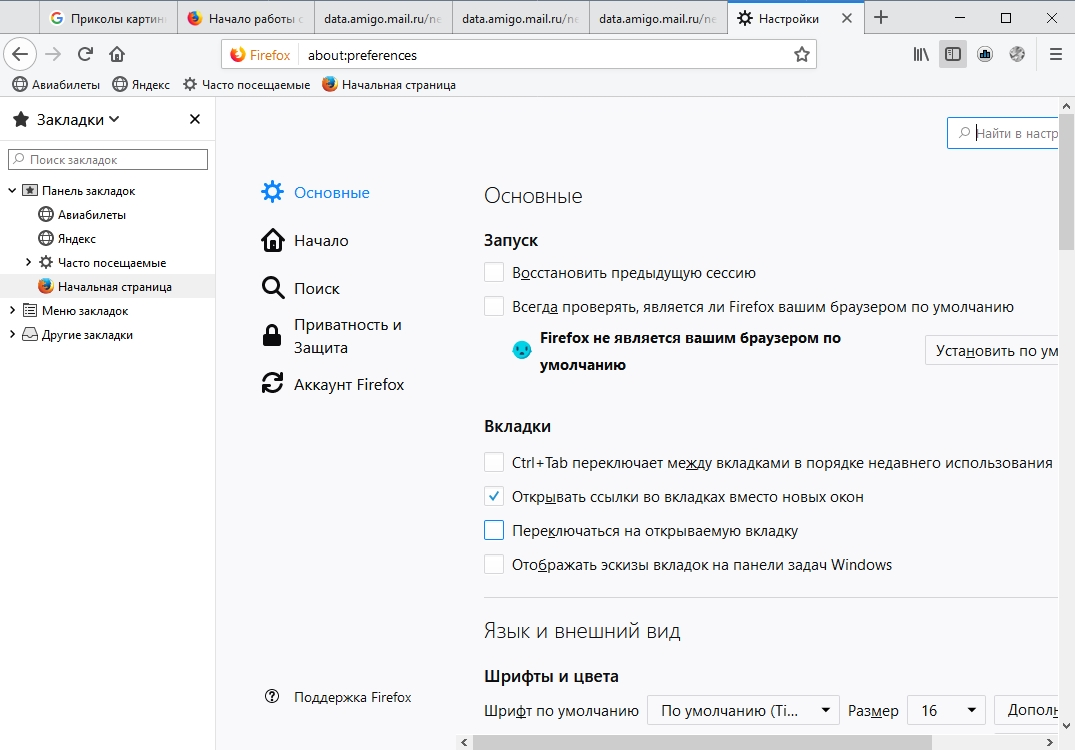Switch to the first data.amigo.mail.ru tab
1075x750 pixels.
tap(383, 19)
